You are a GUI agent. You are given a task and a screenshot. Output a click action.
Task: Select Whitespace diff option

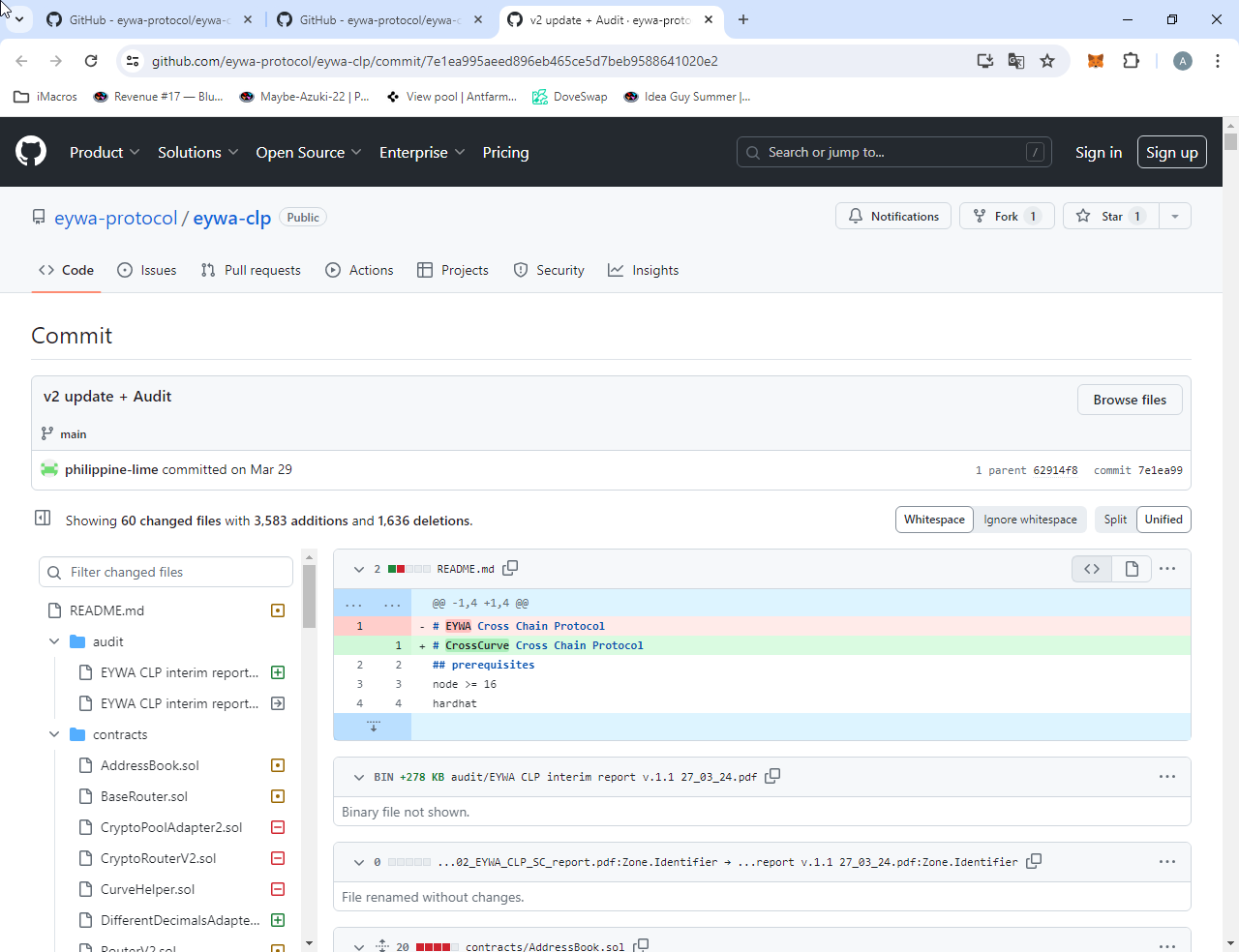934,520
